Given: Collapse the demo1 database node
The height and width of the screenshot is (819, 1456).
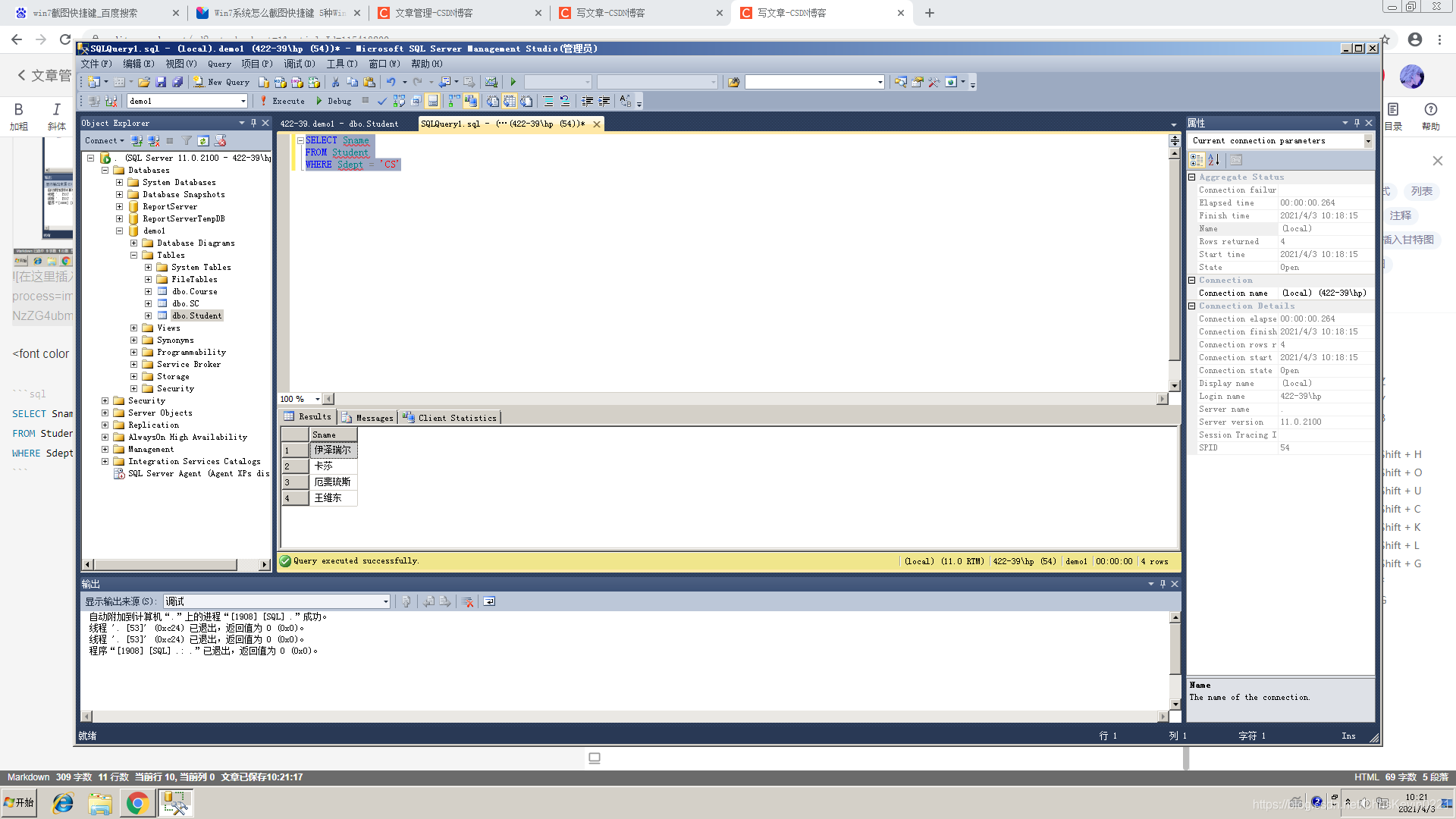Looking at the screenshot, I should click(x=119, y=231).
